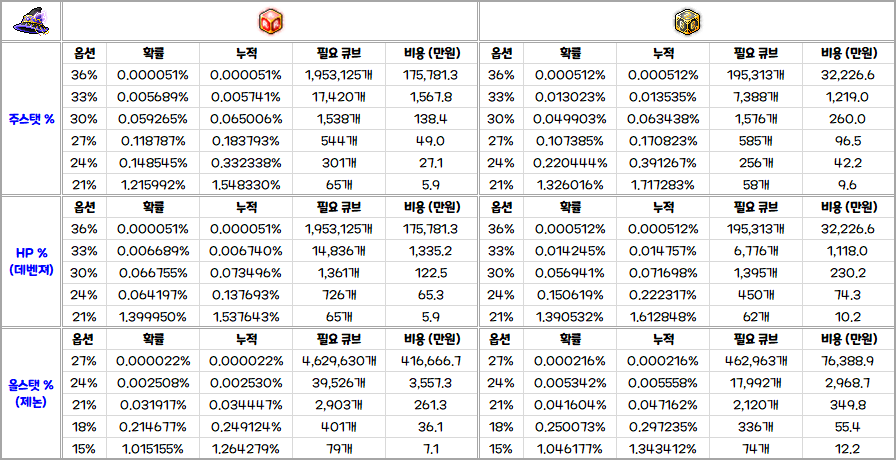Select the cost value 261.3

coord(431,405)
